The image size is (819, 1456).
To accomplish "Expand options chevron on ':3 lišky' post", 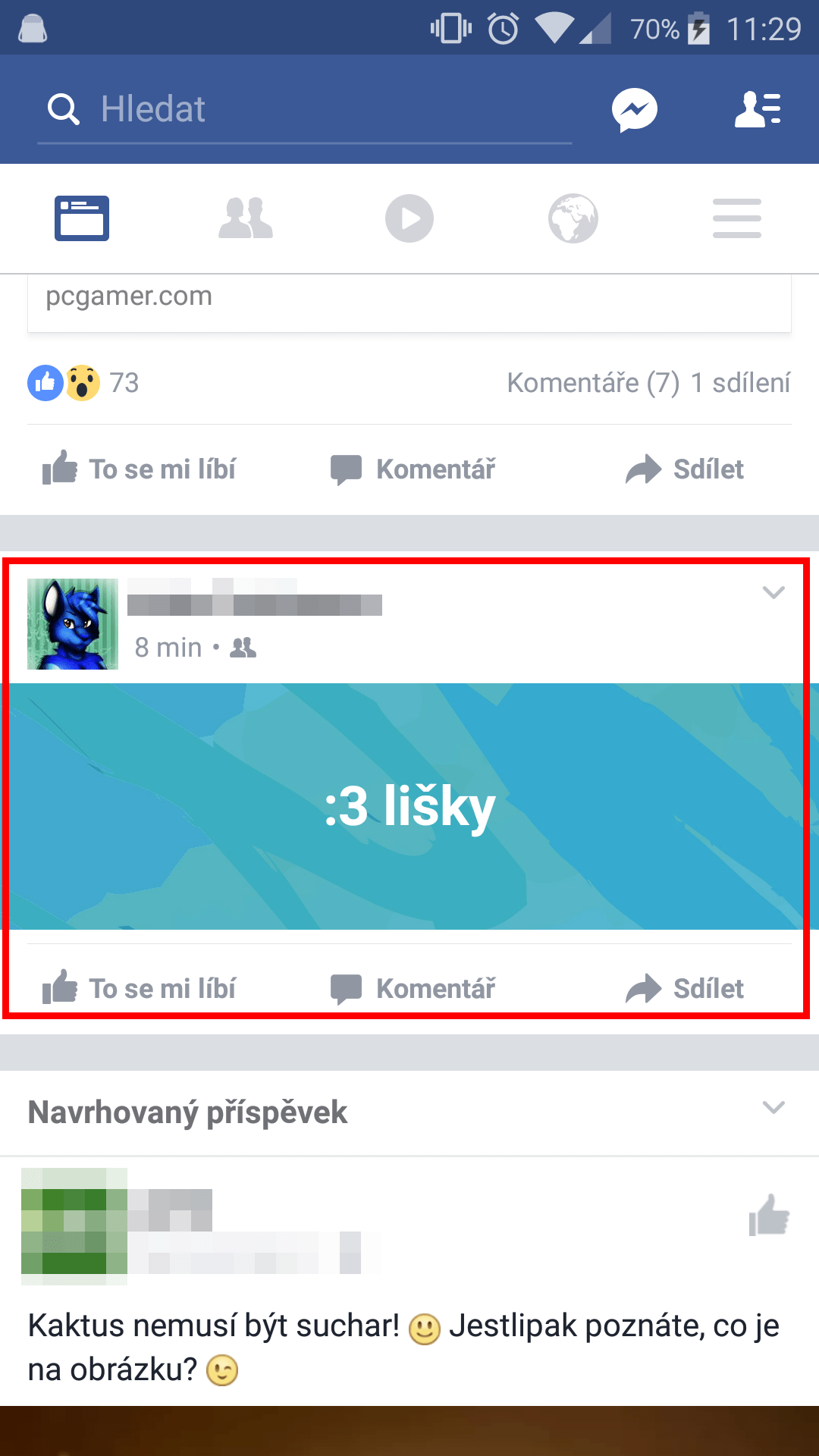I will [773, 592].
